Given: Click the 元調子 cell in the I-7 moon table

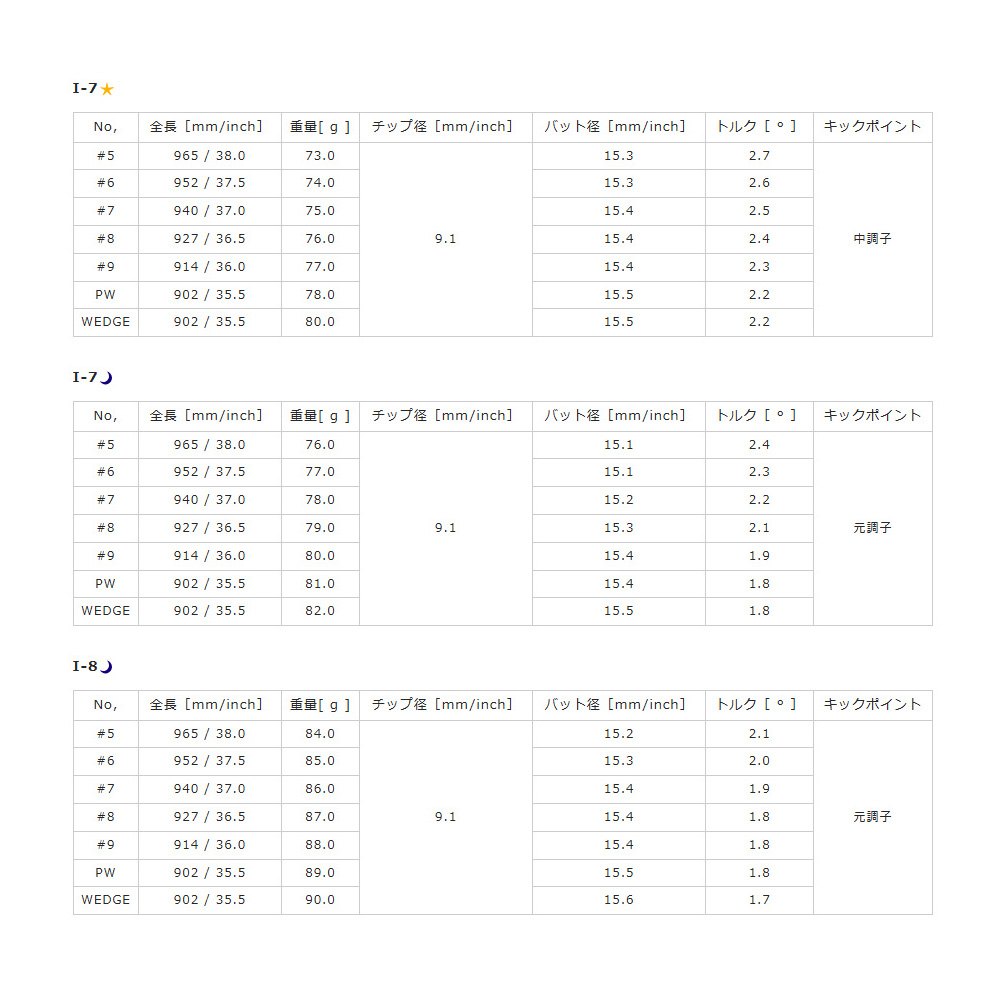Looking at the screenshot, I should tap(872, 528).
